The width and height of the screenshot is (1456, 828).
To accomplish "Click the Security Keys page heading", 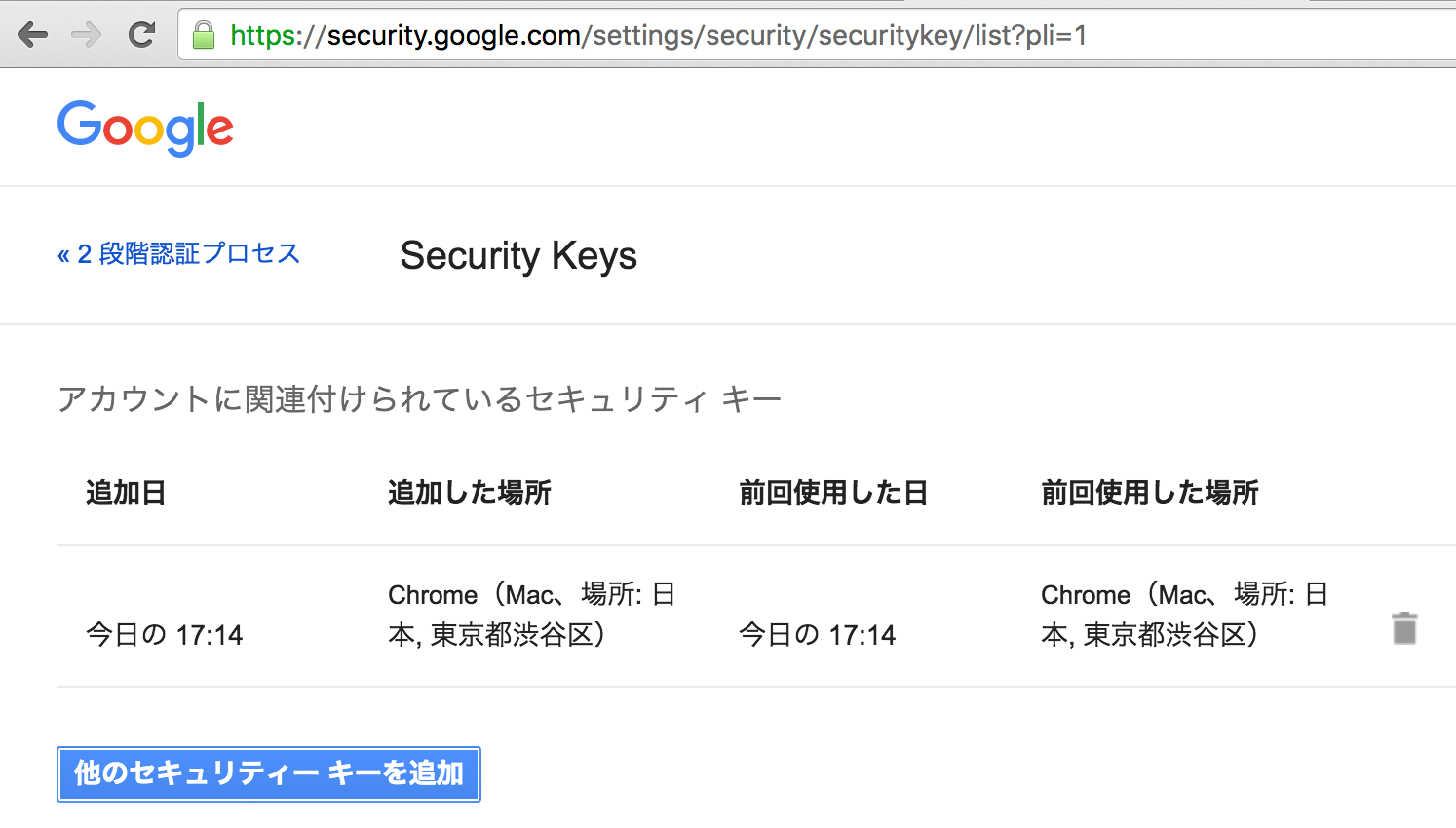I will pyautogui.click(x=518, y=256).
